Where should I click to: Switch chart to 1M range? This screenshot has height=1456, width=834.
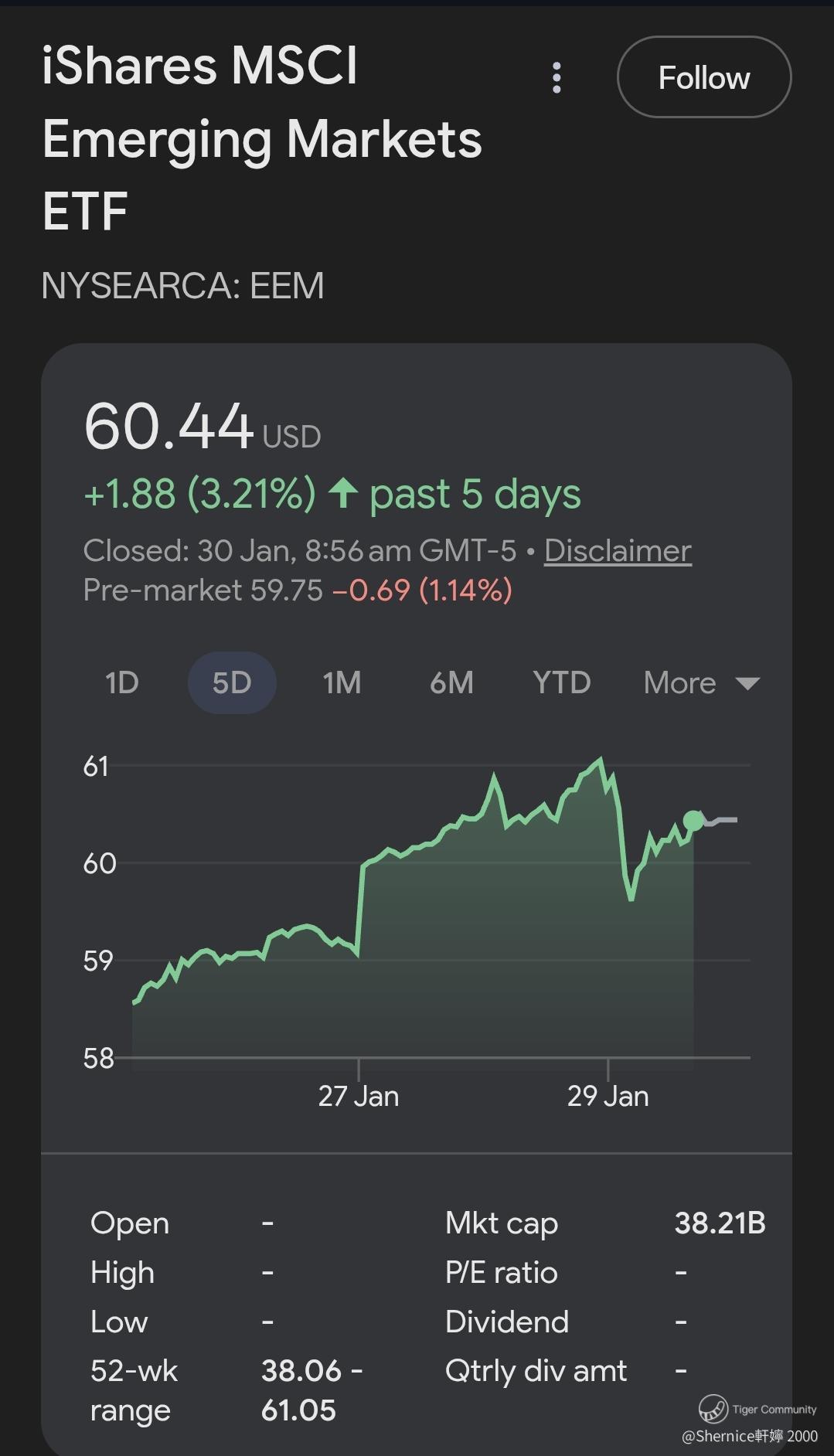(x=342, y=683)
